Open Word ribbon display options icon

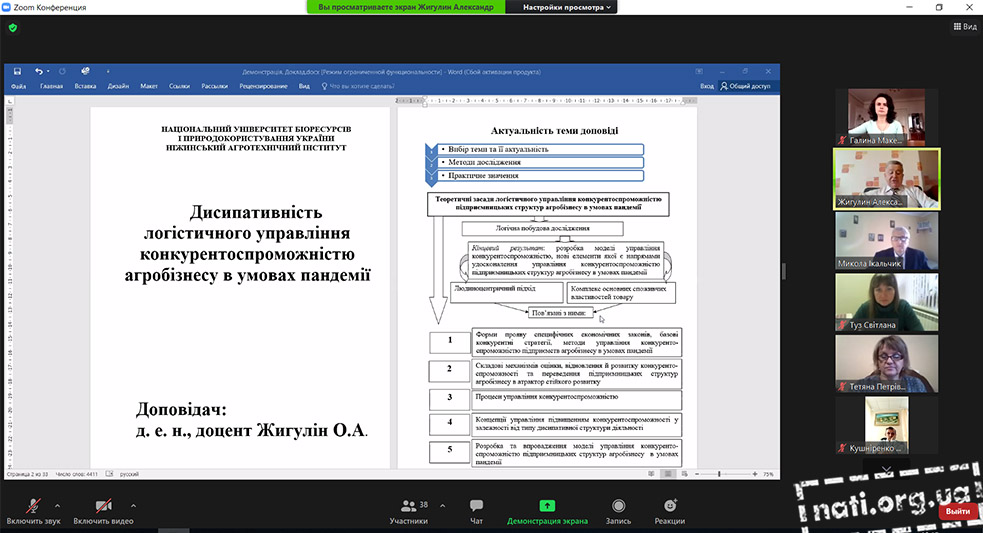(699, 71)
